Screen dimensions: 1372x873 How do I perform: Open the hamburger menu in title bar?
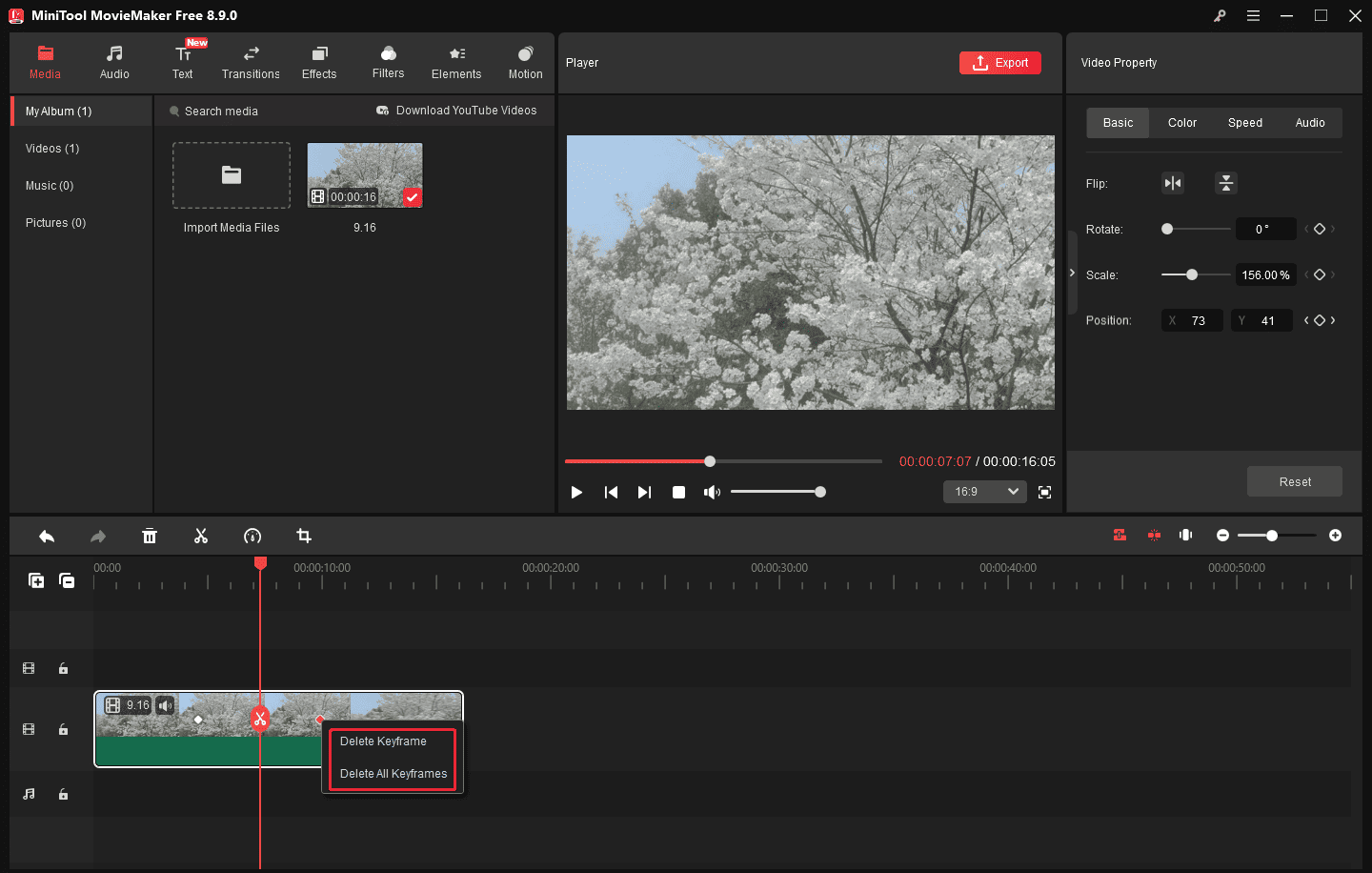[x=1253, y=16]
